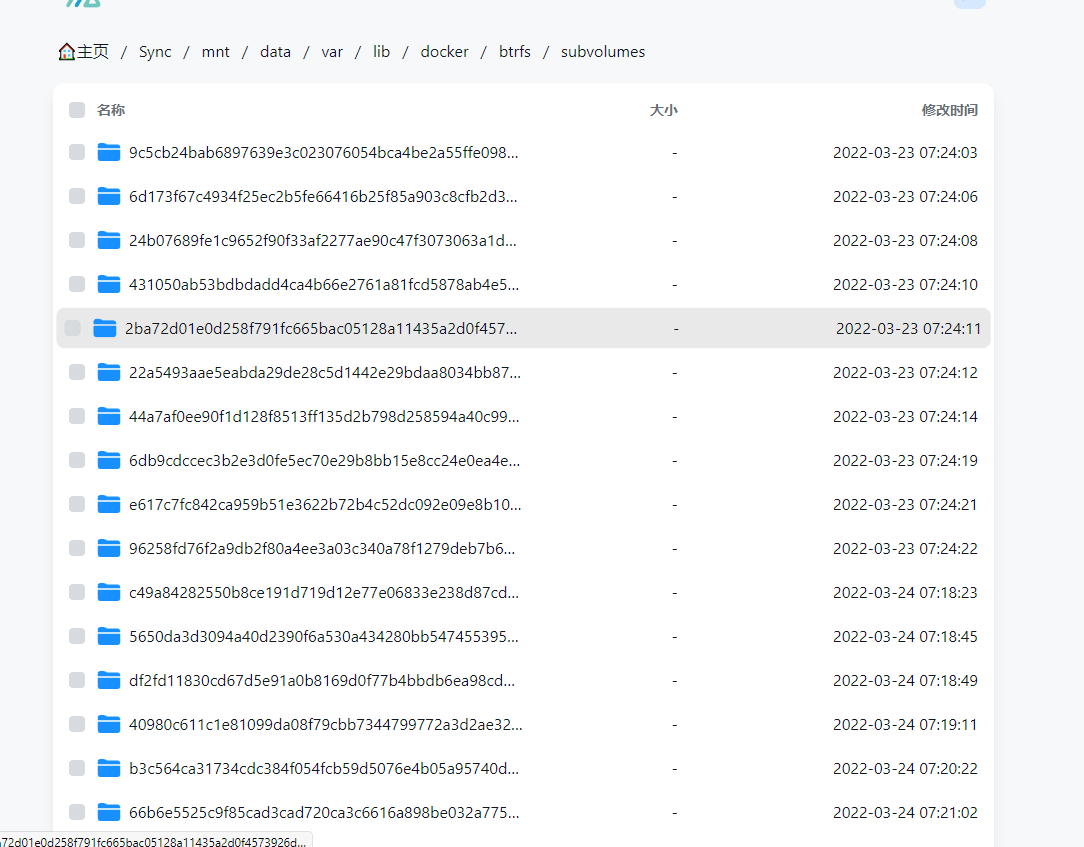
Task: Click folder icon for 9c5cb24bab6897639e3c folder
Action: point(109,152)
